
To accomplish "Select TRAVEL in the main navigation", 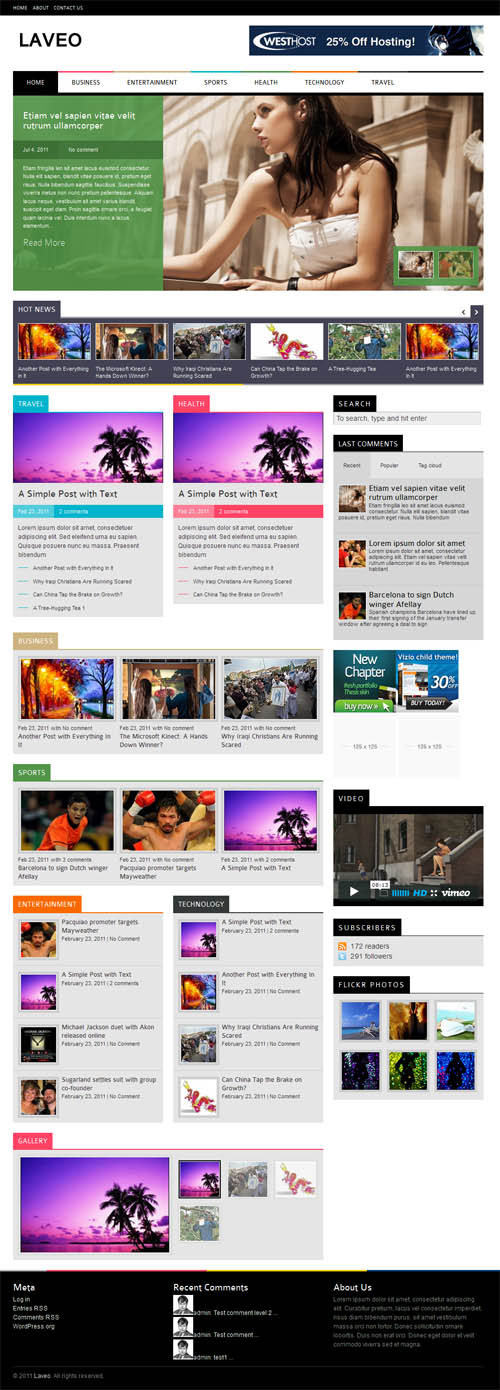I will 383,83.
